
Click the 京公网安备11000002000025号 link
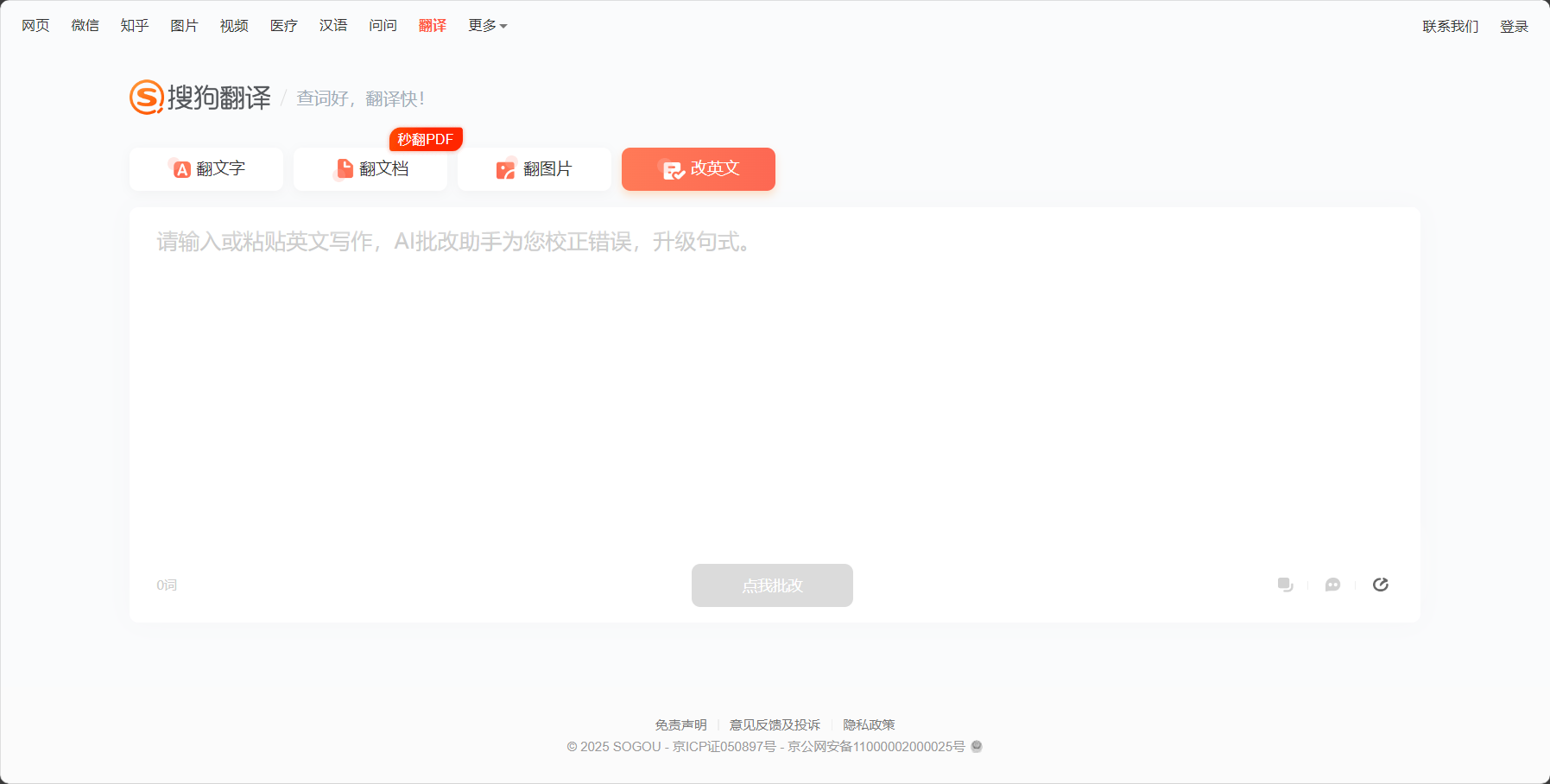(x=876, y=746)
